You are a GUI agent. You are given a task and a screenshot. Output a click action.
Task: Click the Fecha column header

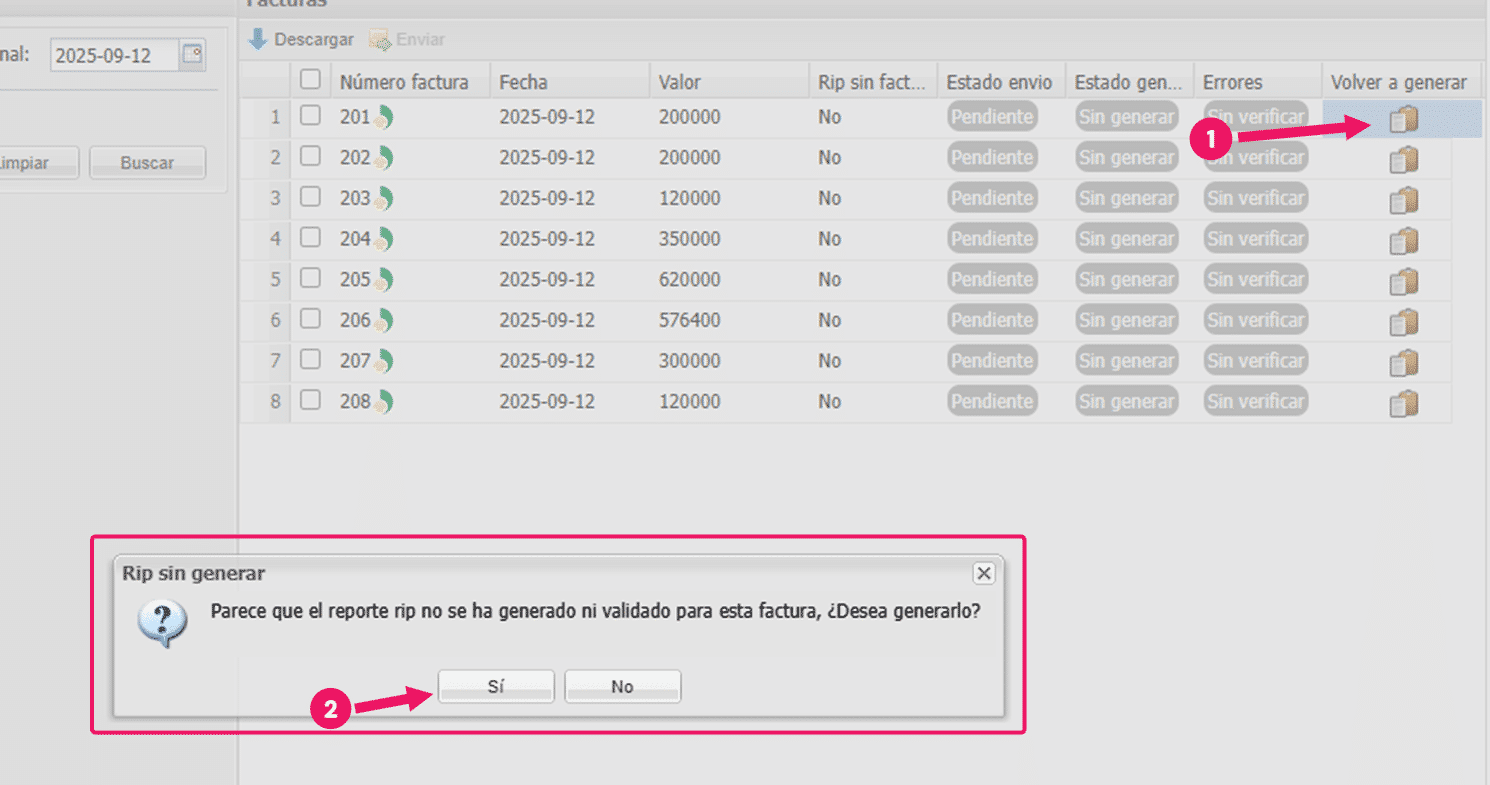[524, 82]
